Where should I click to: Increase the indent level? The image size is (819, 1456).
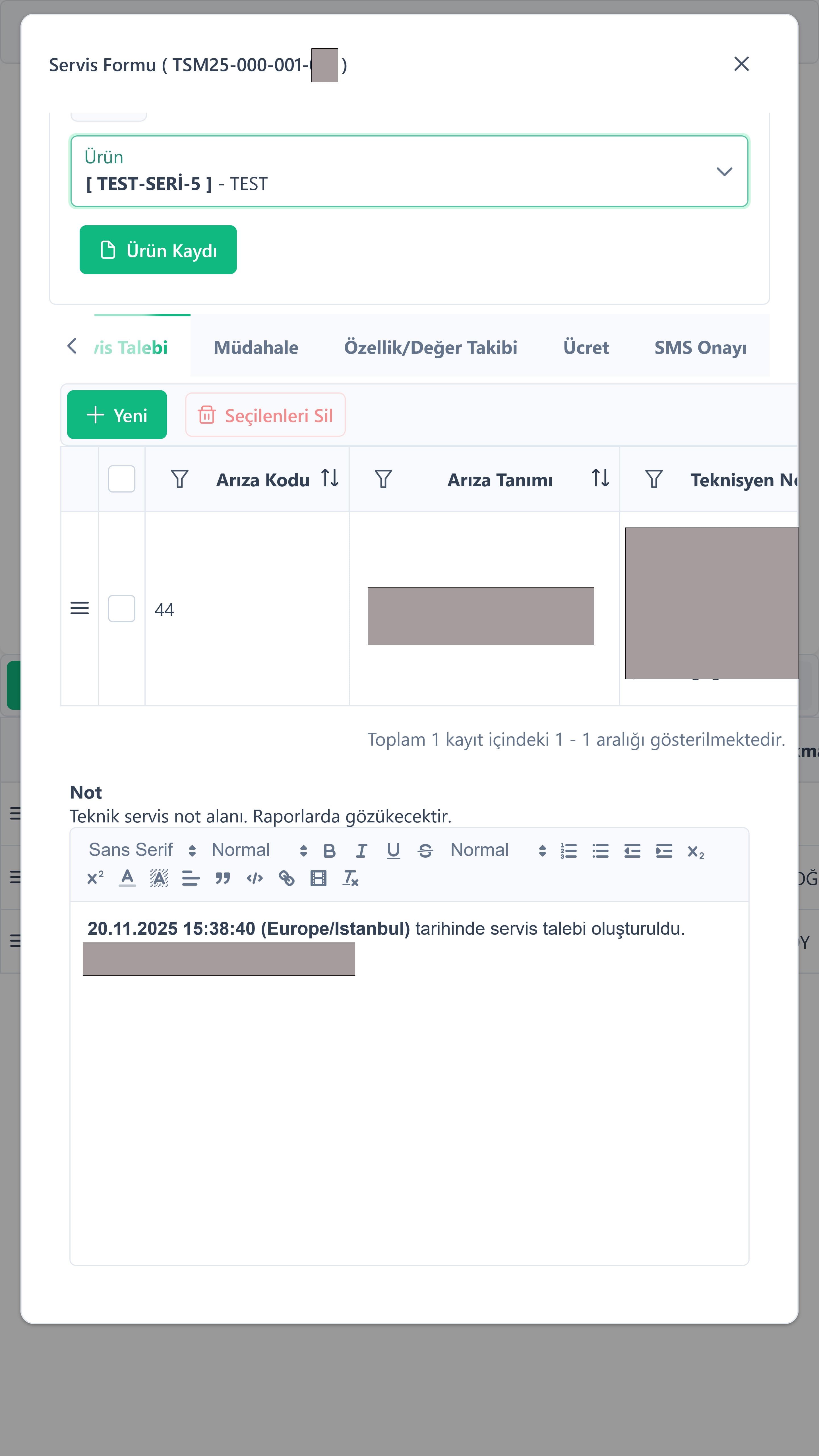coord(664,851)
